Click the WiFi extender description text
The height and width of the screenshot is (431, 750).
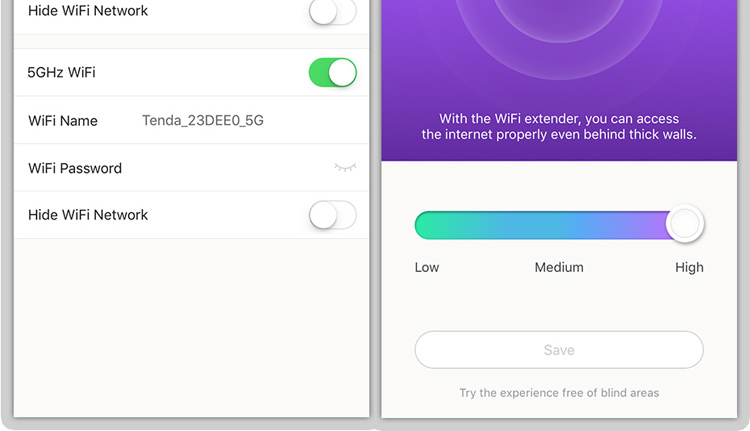559,126
